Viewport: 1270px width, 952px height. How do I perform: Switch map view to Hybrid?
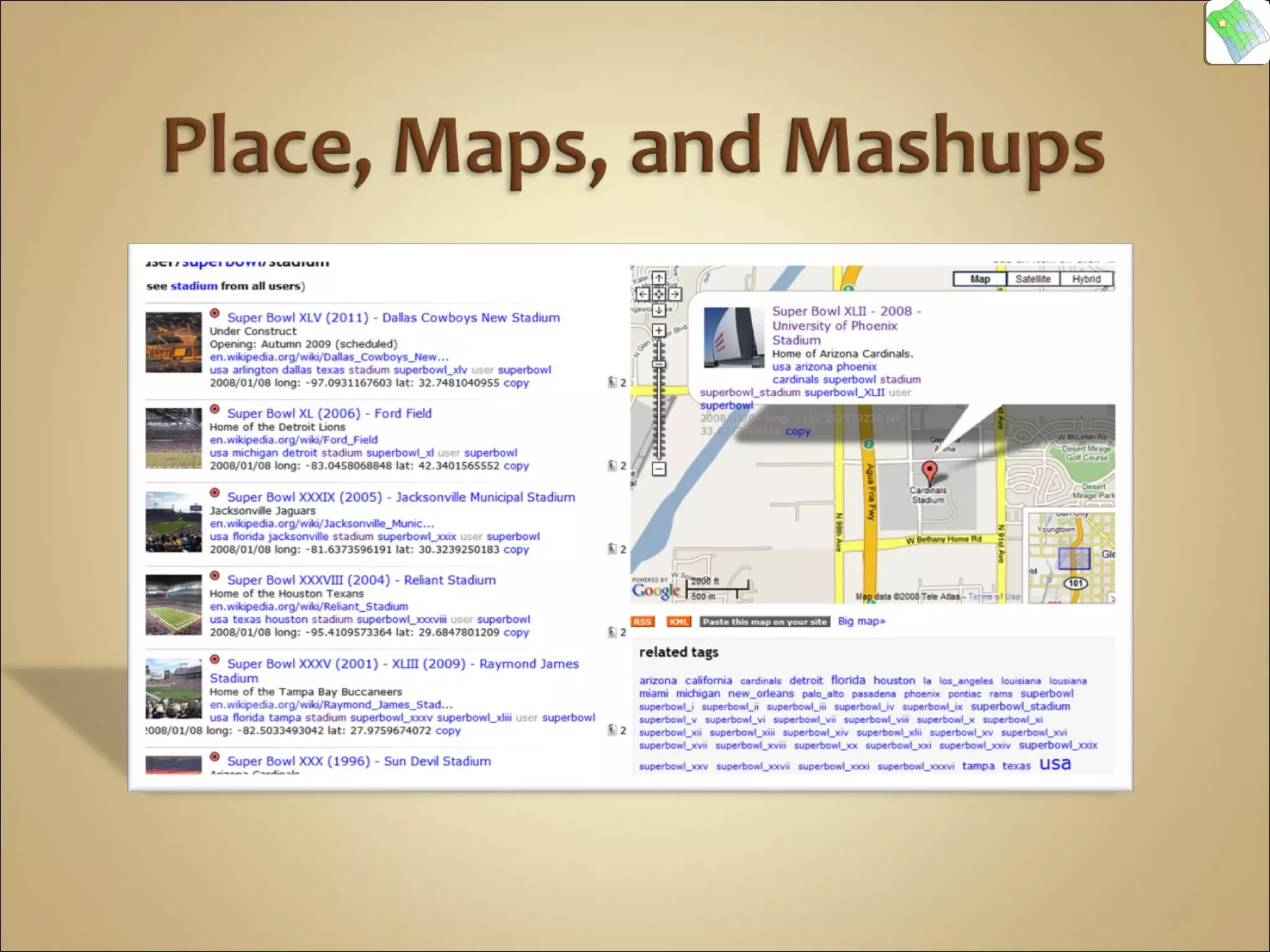(x=1086, y=279)
